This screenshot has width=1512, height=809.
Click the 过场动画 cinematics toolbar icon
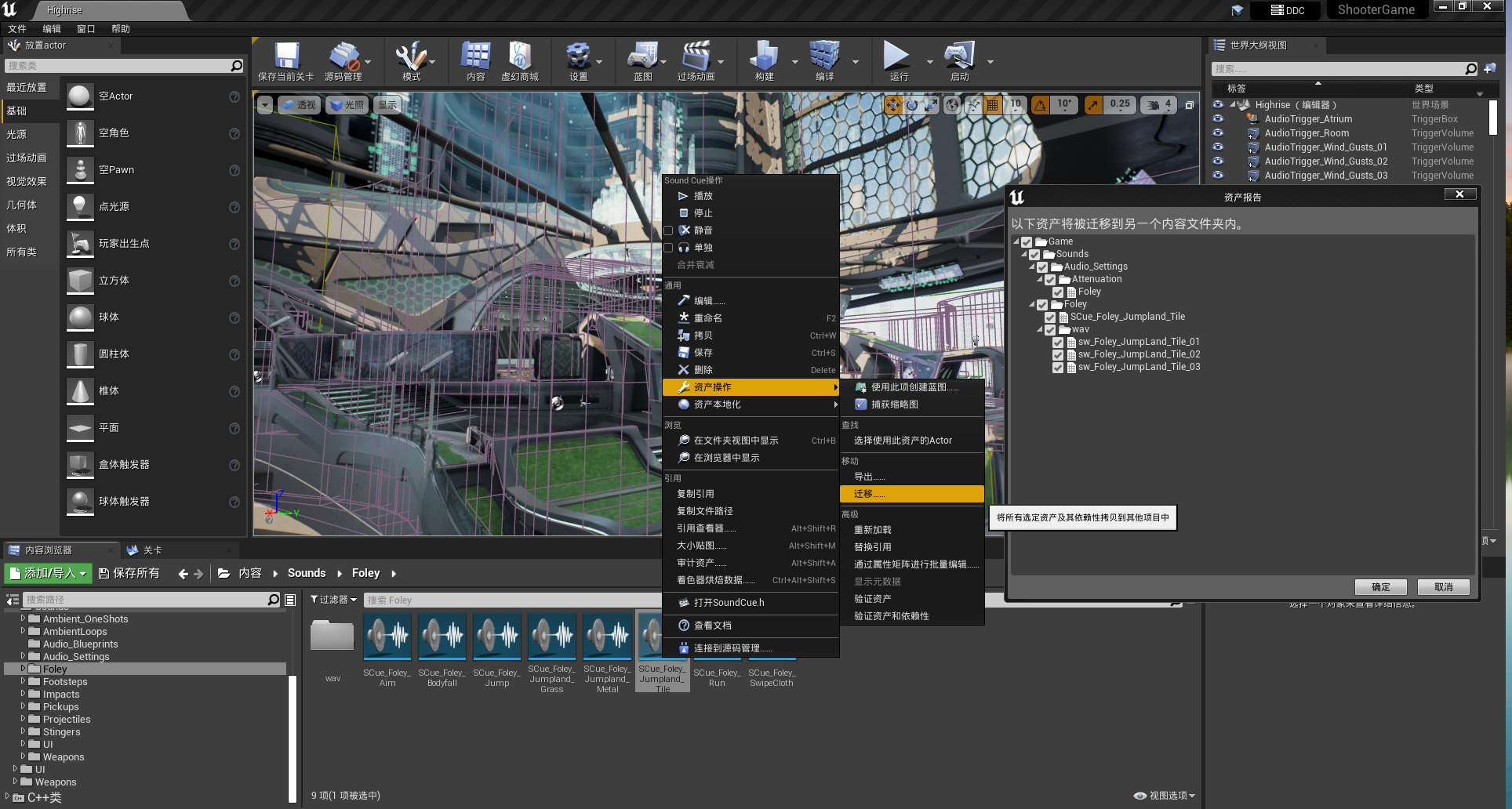click(696, 57)
